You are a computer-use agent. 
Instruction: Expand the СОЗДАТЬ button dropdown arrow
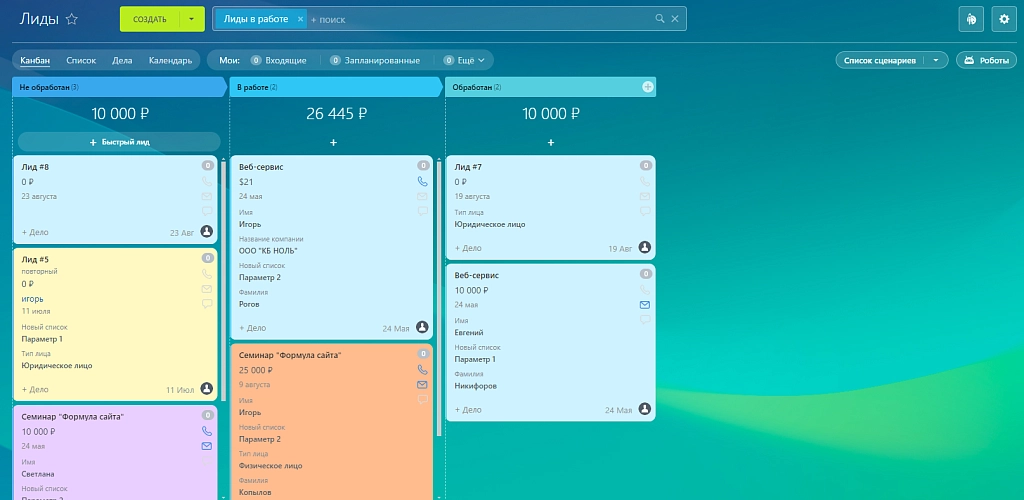pyautogui.click(x=191, y=19)
